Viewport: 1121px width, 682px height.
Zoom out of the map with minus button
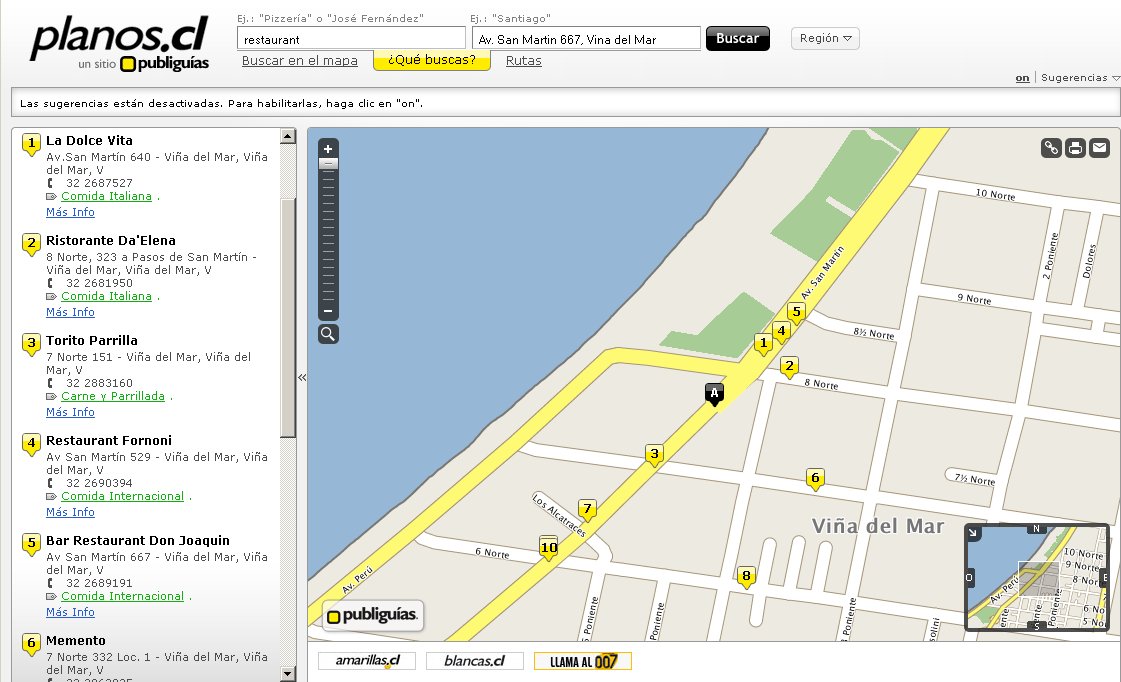point(328,311)
